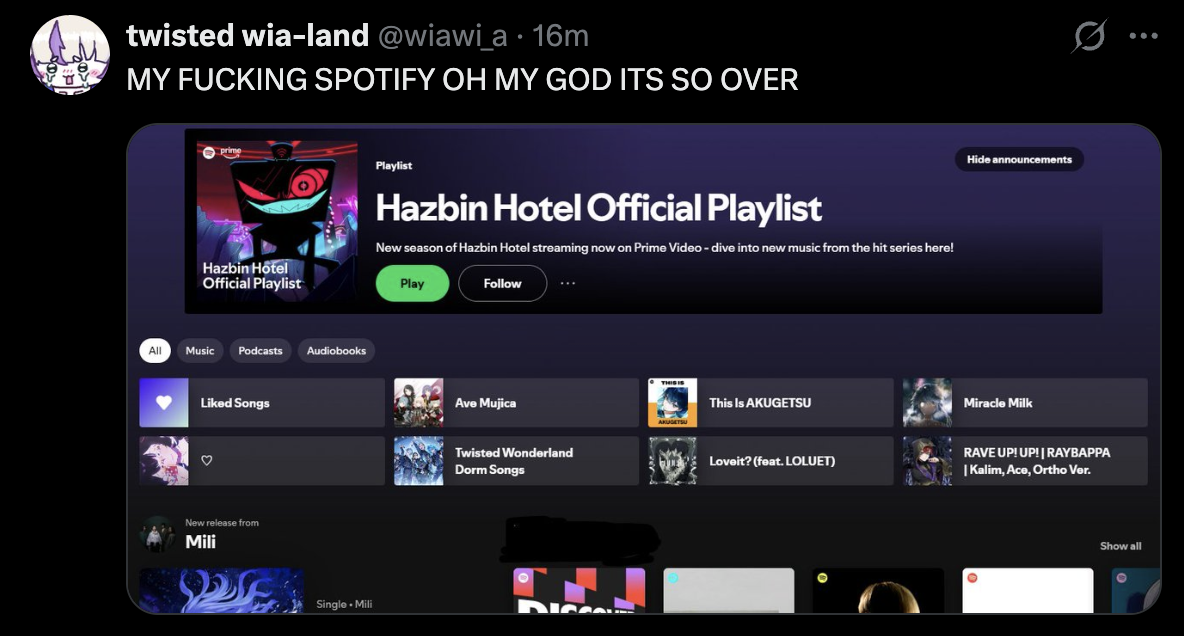The image size is (1184, 636).
Task: Click the Mili artist avatar
Action: tap(158, 534)
